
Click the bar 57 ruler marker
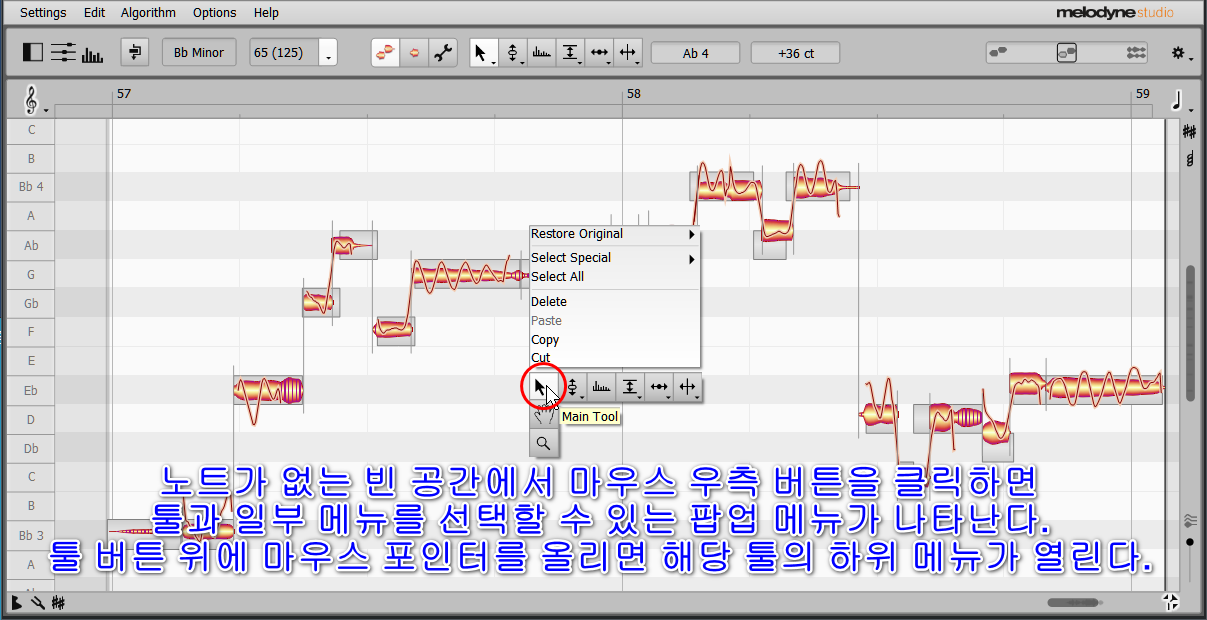click(124, 94)
